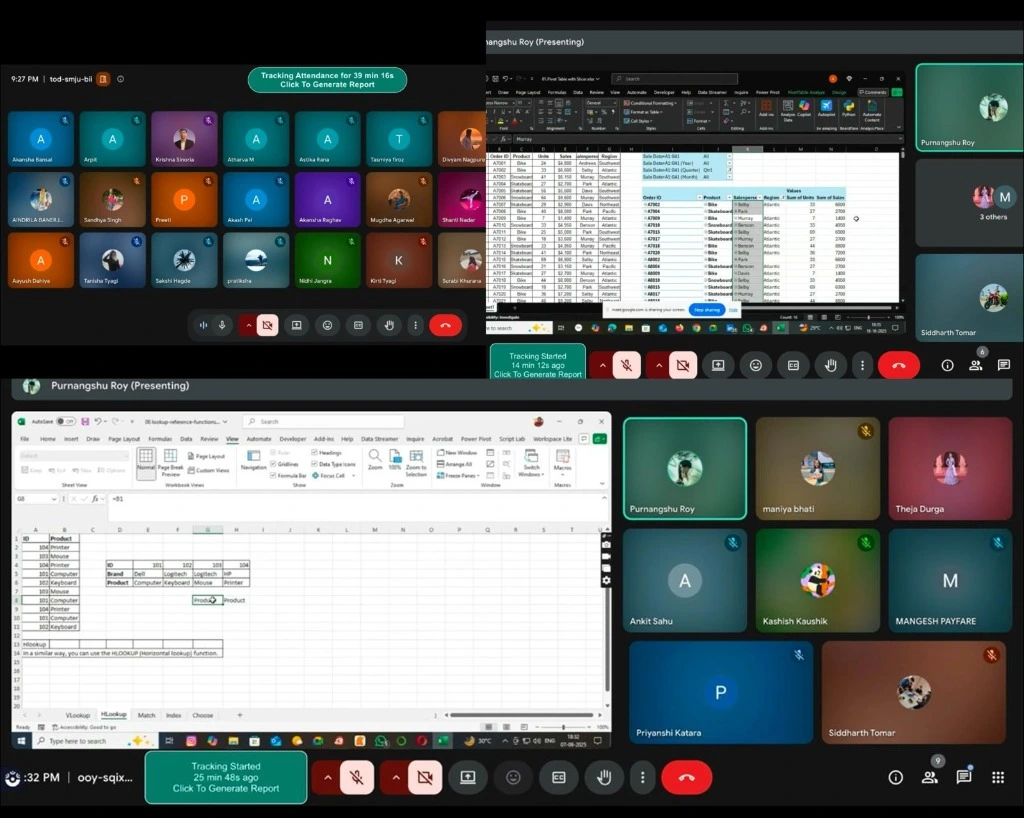Click Generate Report tracking 39 min attendance
Screen dimensions: 1024x818
coord(327,80)
